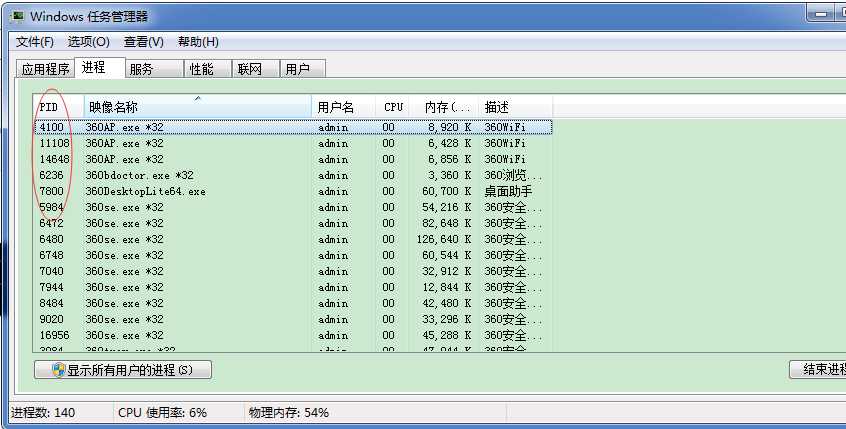Image resolution: width=846 pixels, height=429 pixels.
Task: Open the 性能 tab
Action: (x=208, y=69)
